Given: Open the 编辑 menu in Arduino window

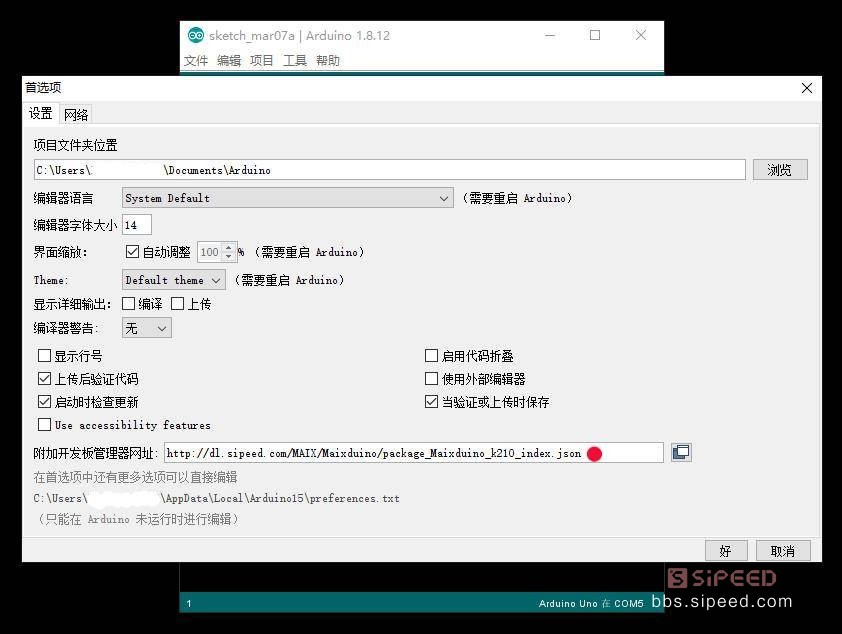Looking at the screenshot, I should tap(229, 61).
